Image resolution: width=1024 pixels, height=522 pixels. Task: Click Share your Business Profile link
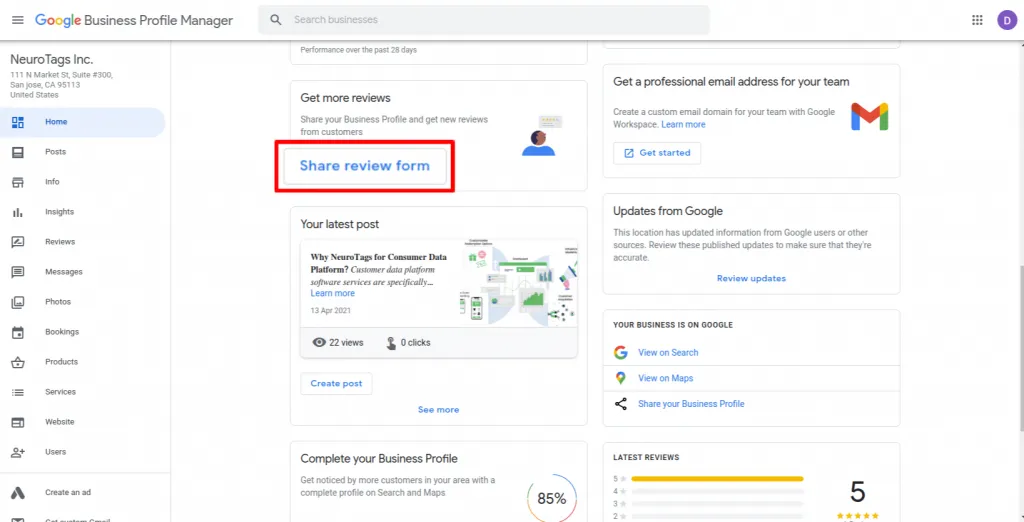pos(691,404)
